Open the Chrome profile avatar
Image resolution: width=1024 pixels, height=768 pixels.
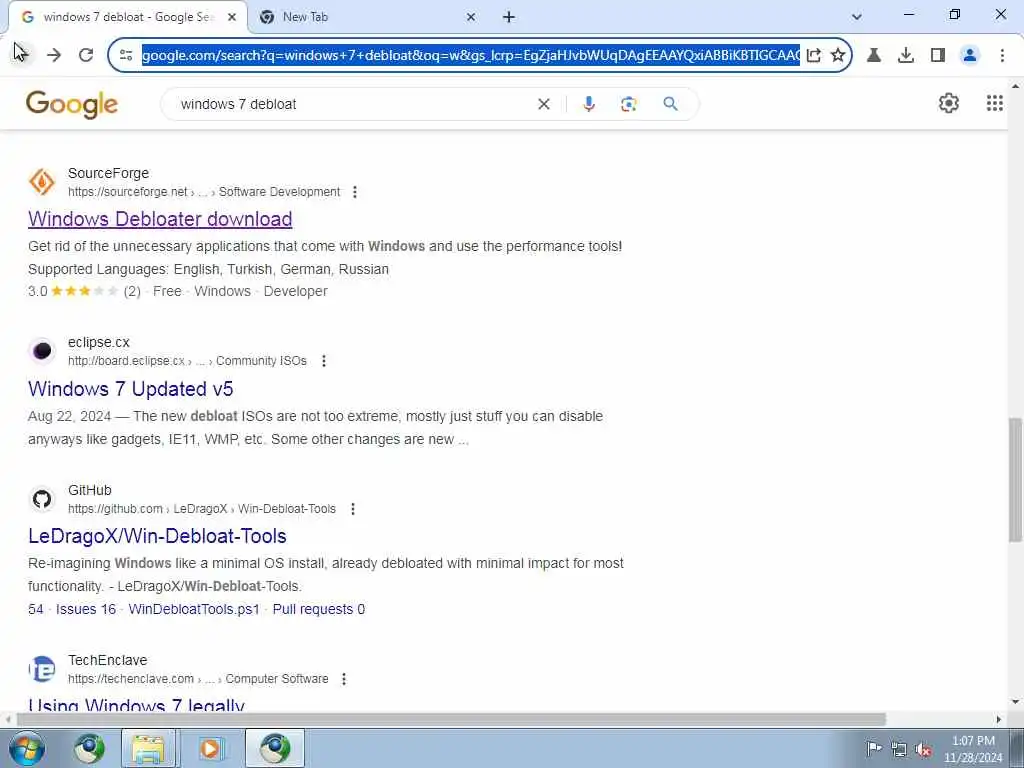point(970,55)
